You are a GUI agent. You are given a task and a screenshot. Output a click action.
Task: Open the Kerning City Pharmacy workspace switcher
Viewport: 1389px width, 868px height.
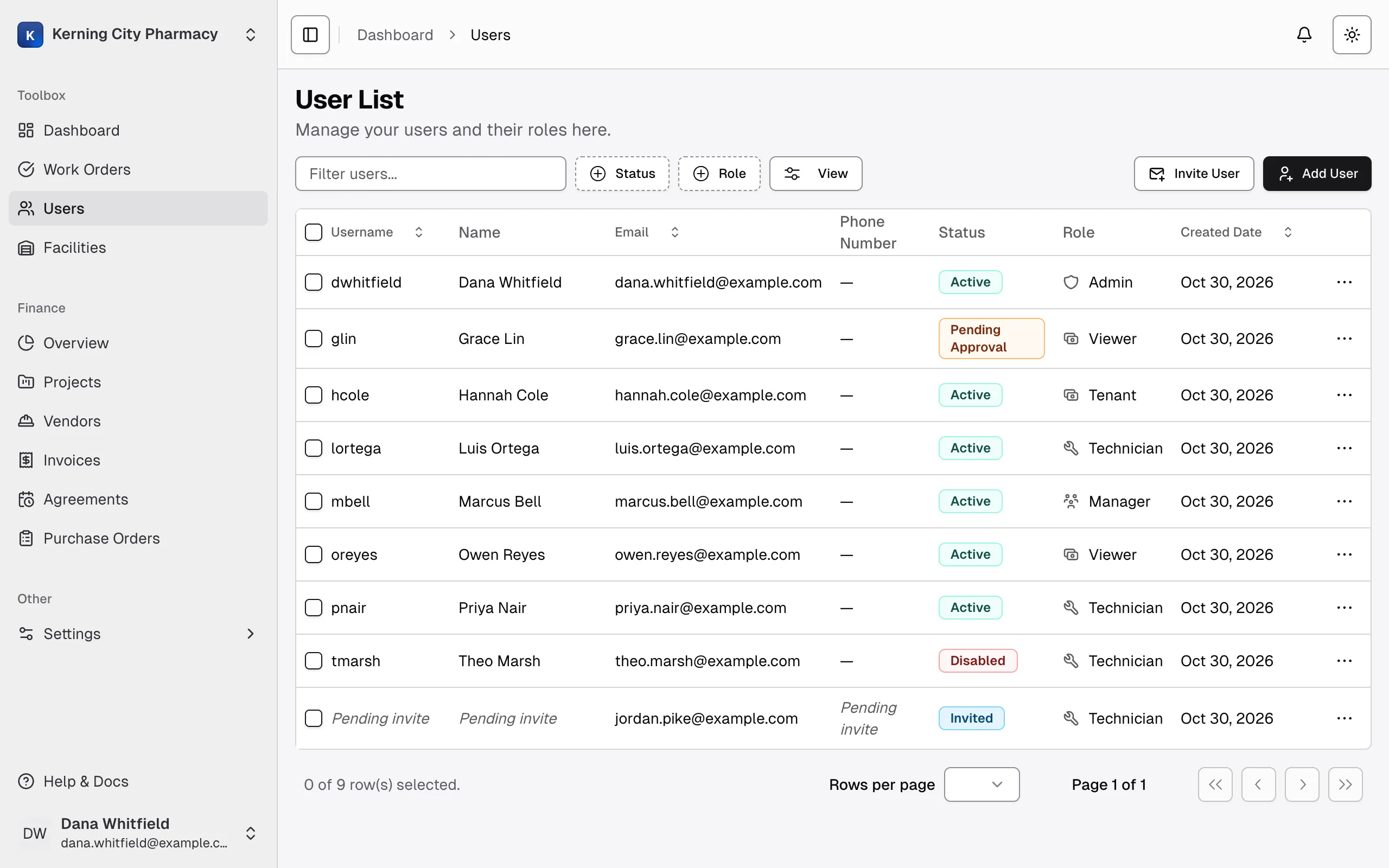(138, 34)
